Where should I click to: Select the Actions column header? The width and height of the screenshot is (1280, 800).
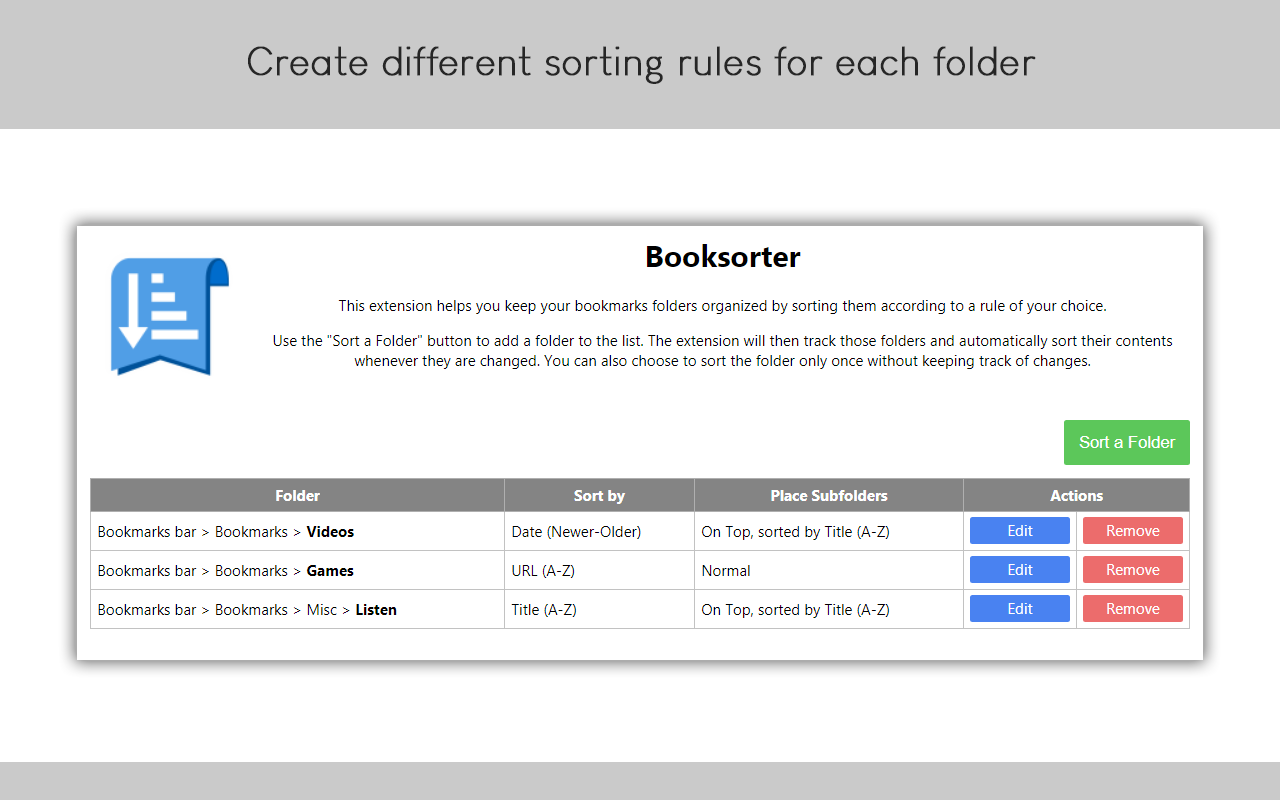point(1076,495)
